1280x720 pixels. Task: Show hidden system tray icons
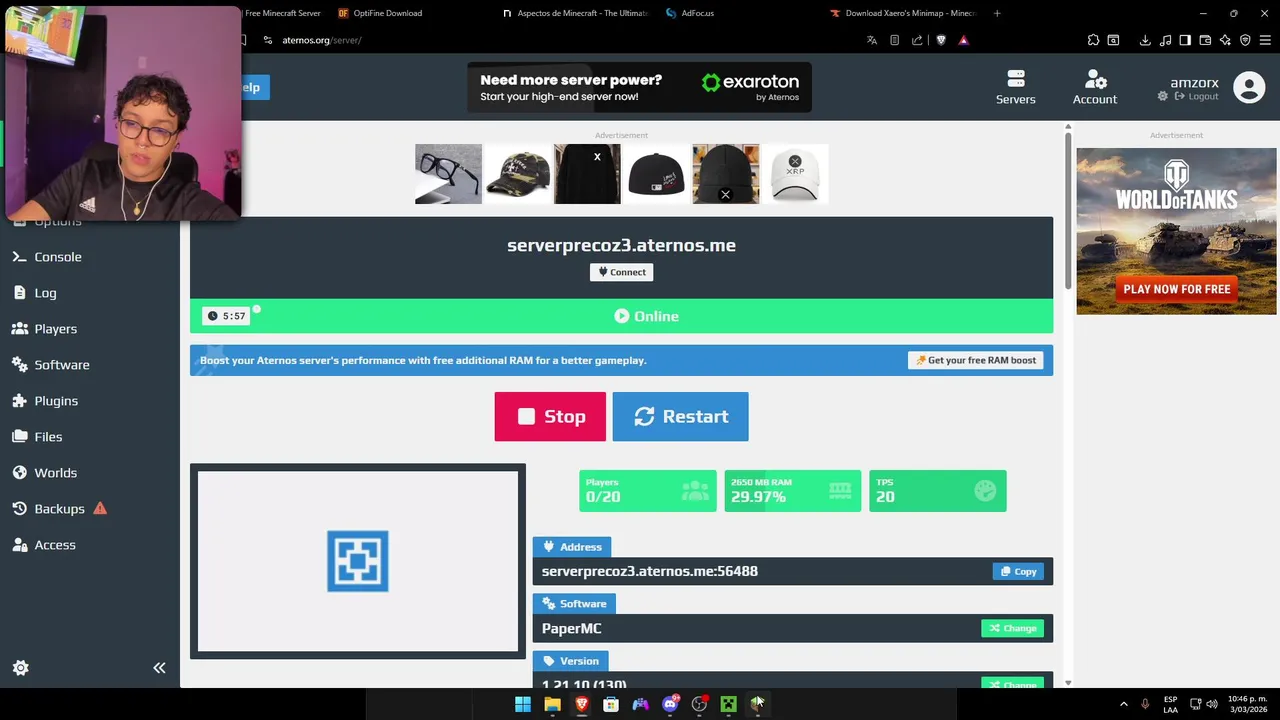[1123, 704]
